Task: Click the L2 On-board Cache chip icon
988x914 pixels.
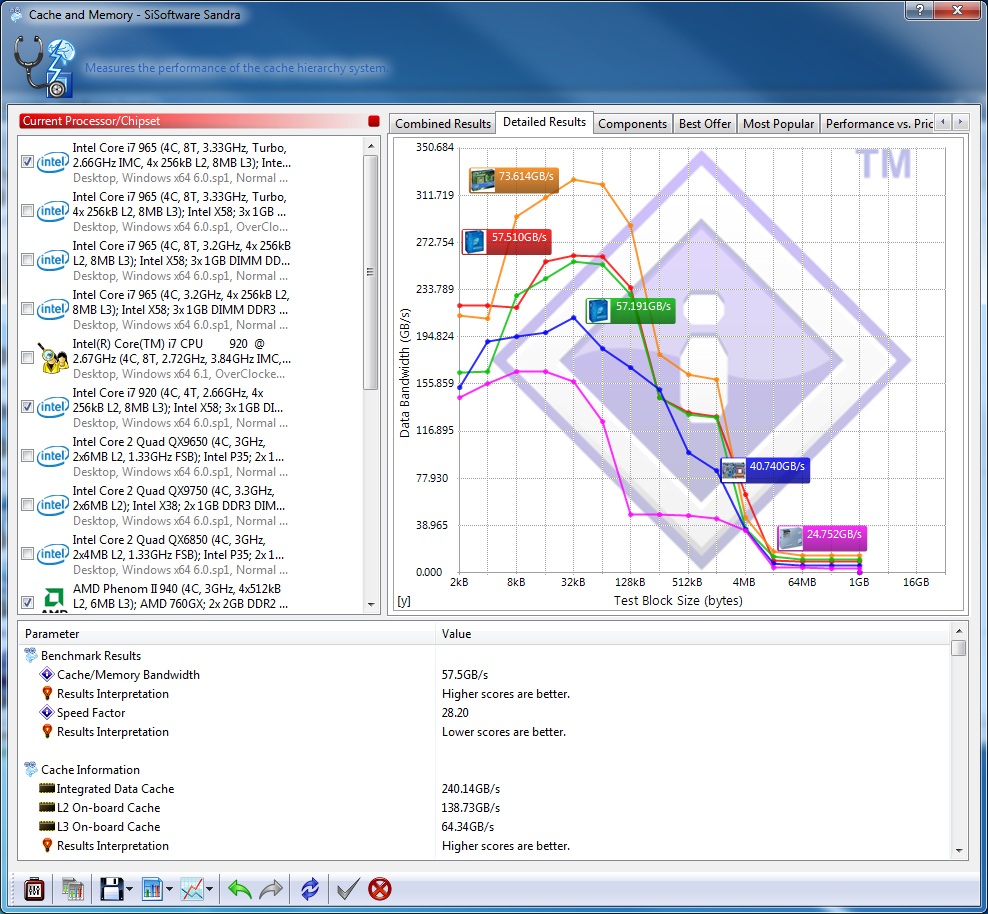Action: [x=47, y=807]
